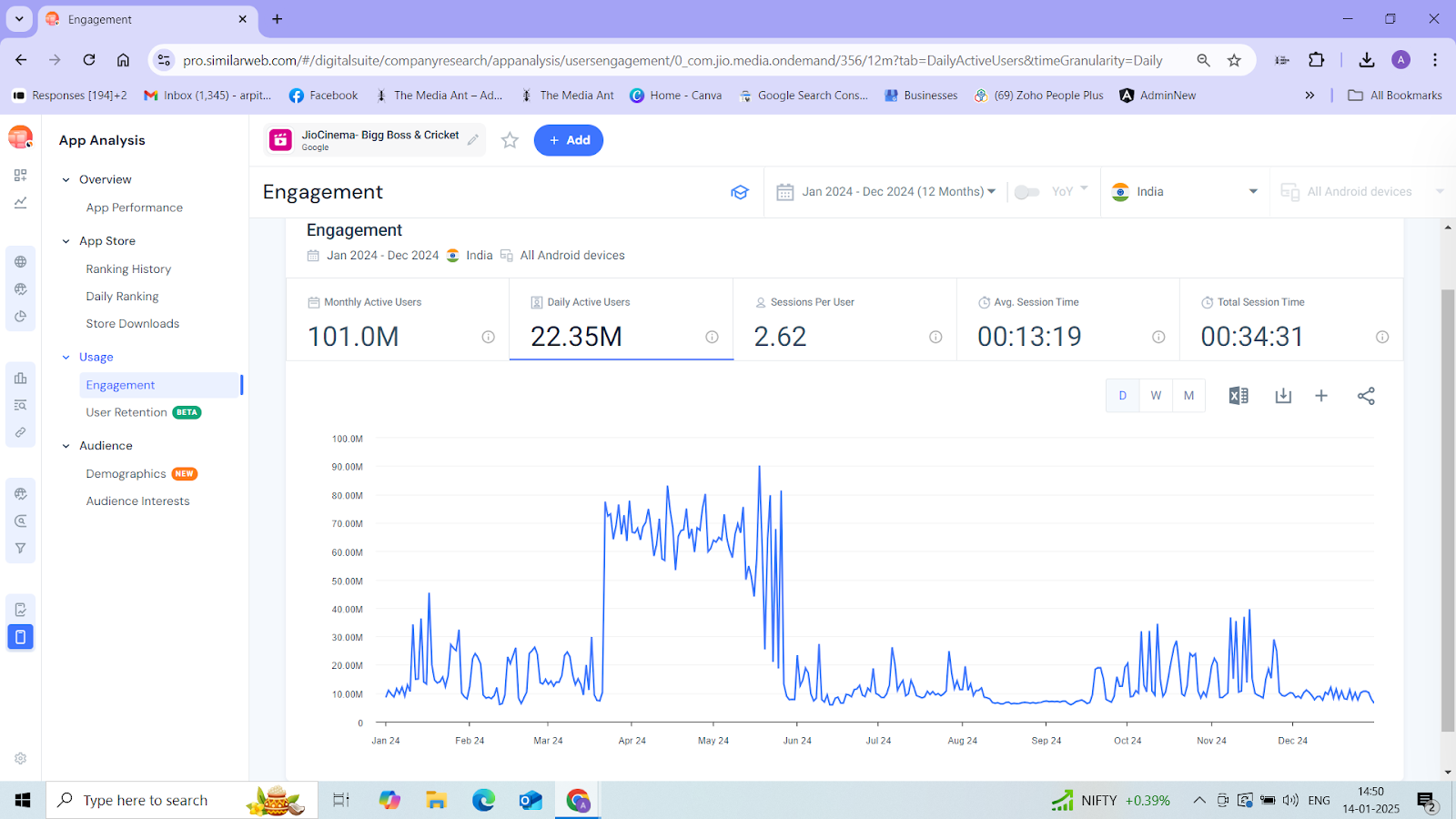
Task: Share the engagement chart icon
Action: coord(1366,396)
